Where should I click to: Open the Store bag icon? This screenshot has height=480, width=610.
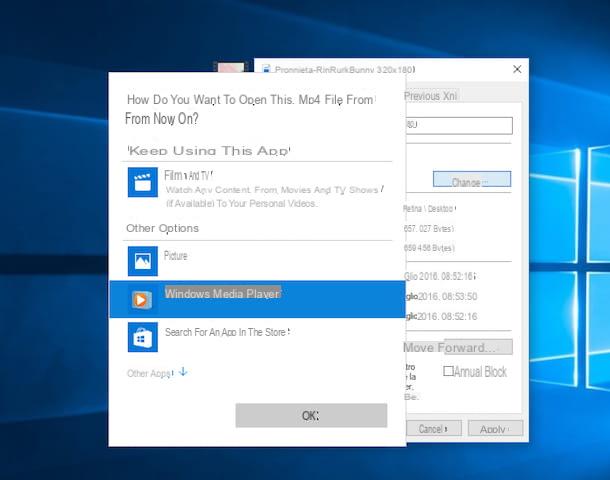pos(143,337)
